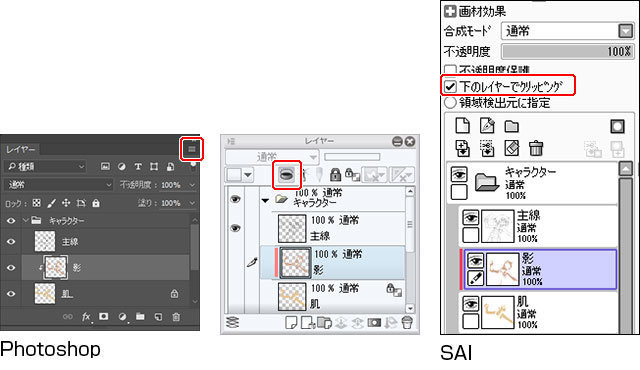Image resolution: width=640 pixels, height=370 pixels.
Task: Collapse the キャラクター folder in Clip Studio
Action: [265, 200]
